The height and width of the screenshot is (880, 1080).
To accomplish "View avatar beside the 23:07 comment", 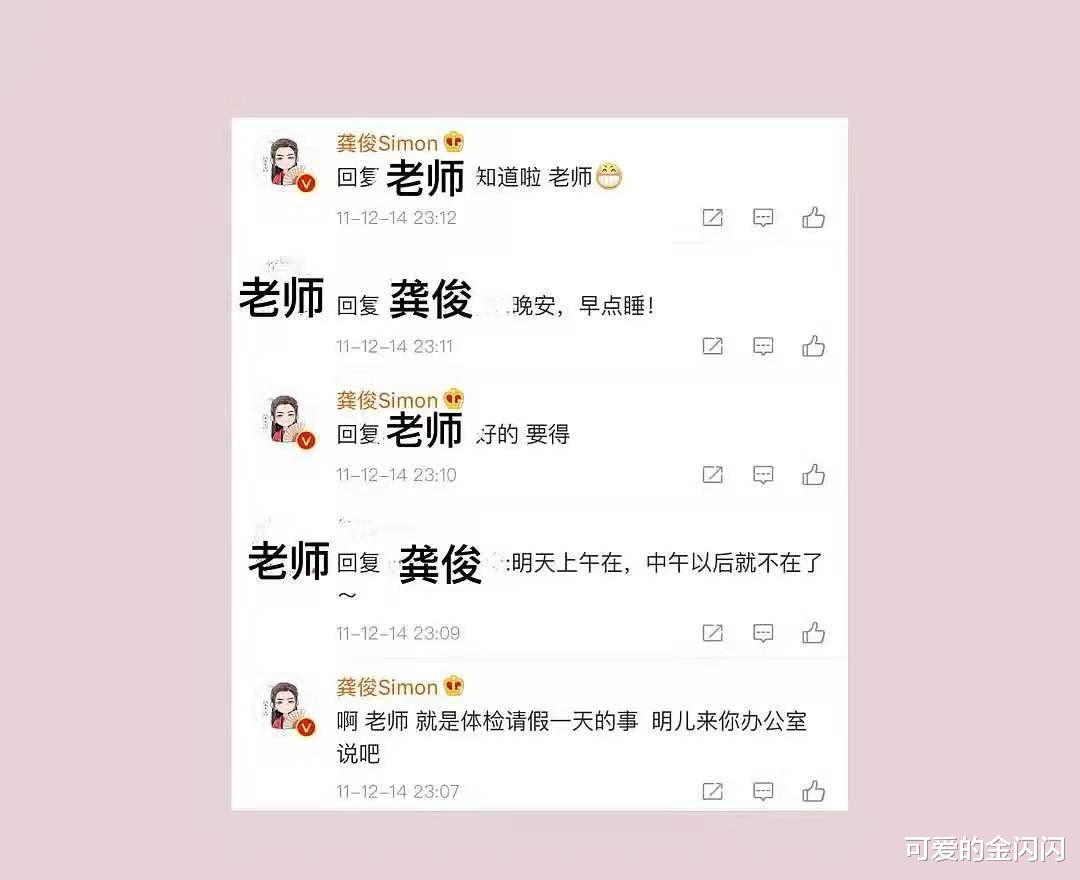I will (287, 708).
